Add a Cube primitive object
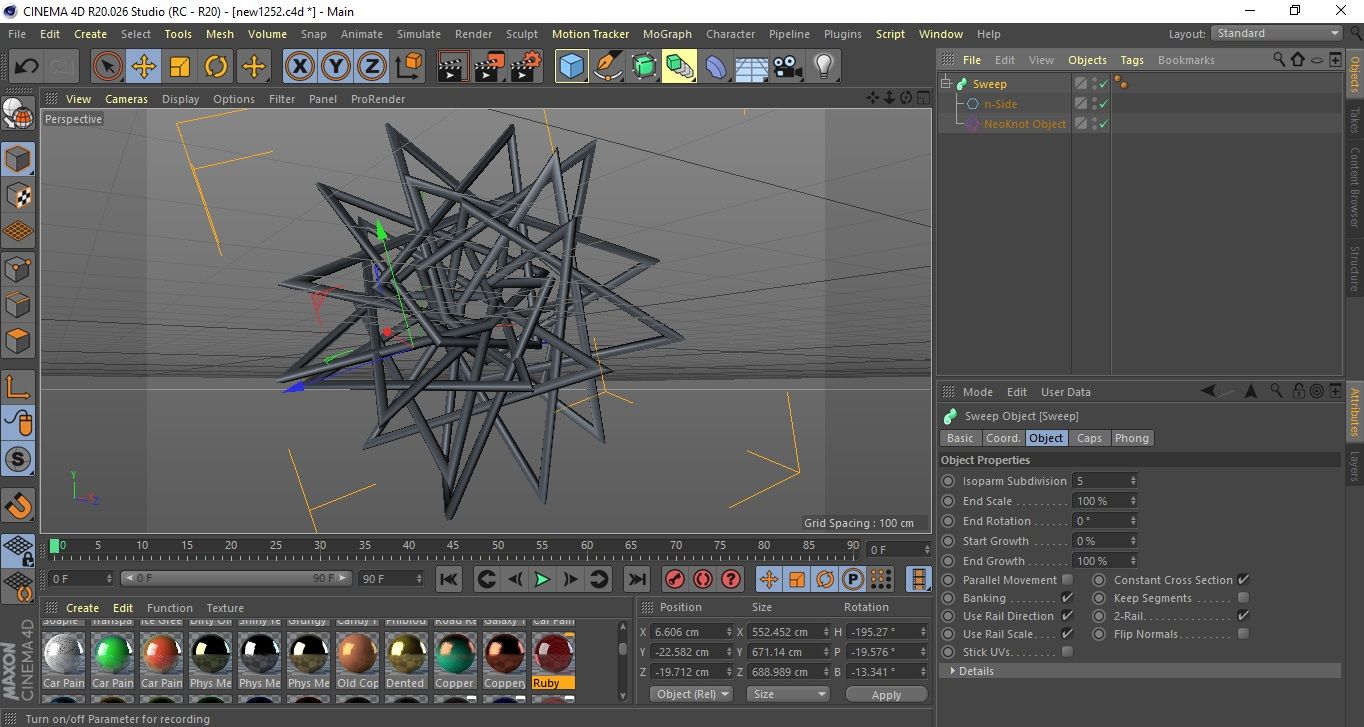This screenshot has width=1364, height=727. [572, 67]
